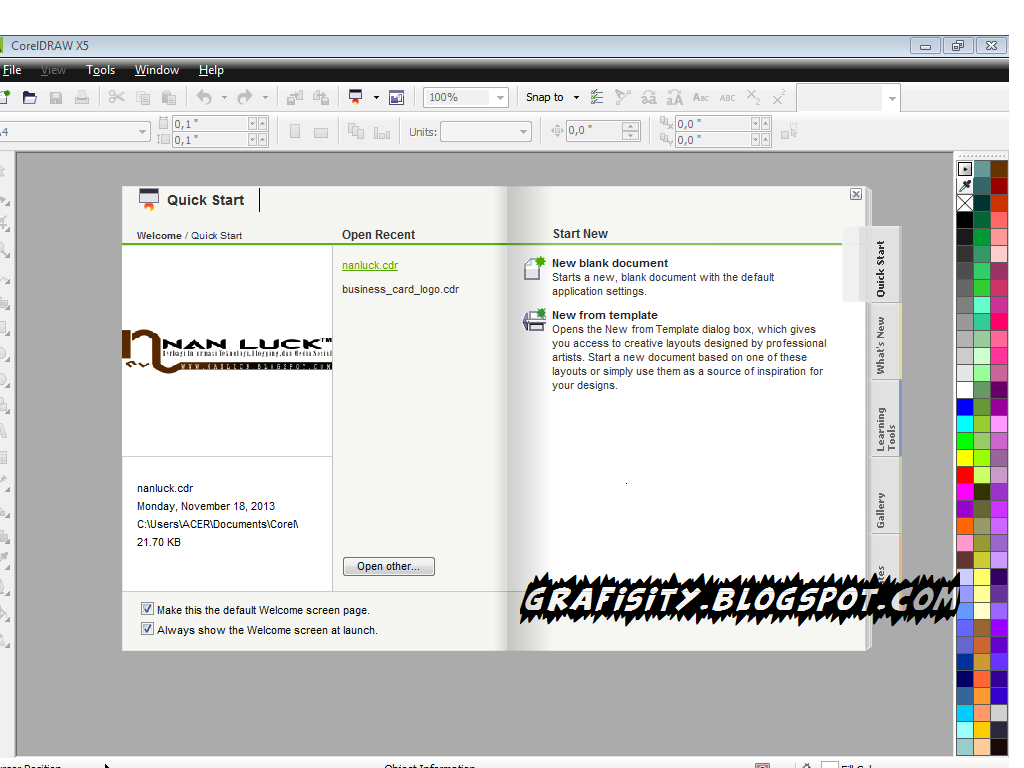Click 'New from template' heading
Viewport: 1024px width, 768px height.
tap(604, 315)
